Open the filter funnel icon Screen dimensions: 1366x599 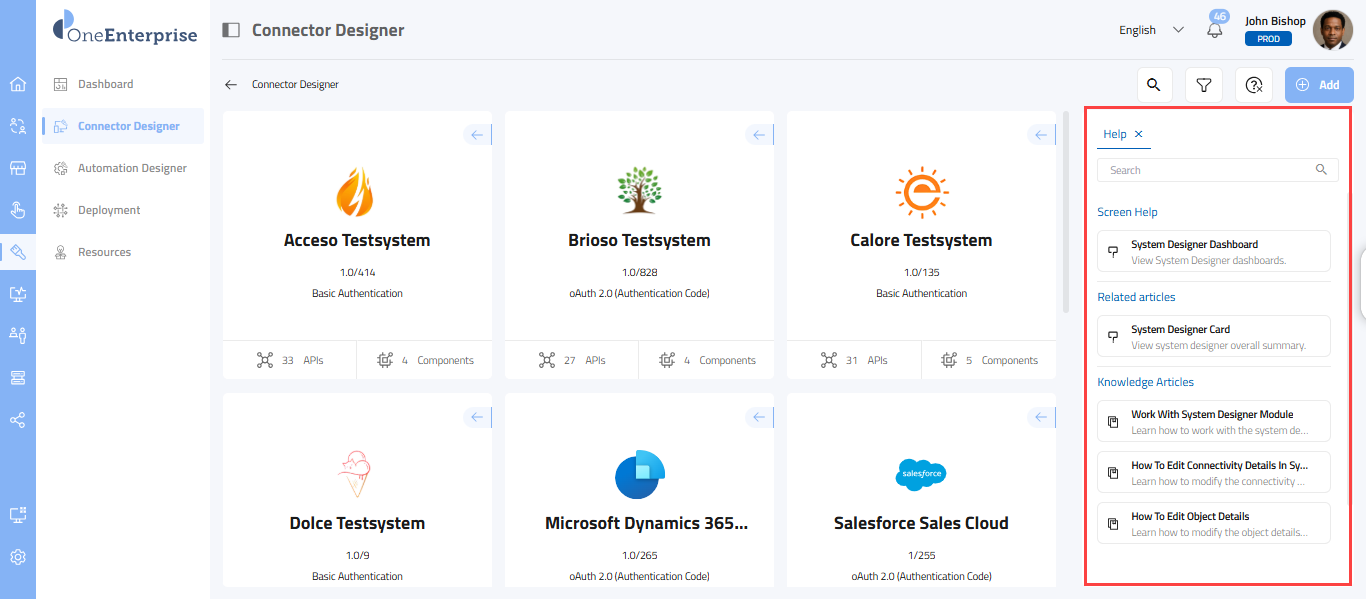(1204, 85)
